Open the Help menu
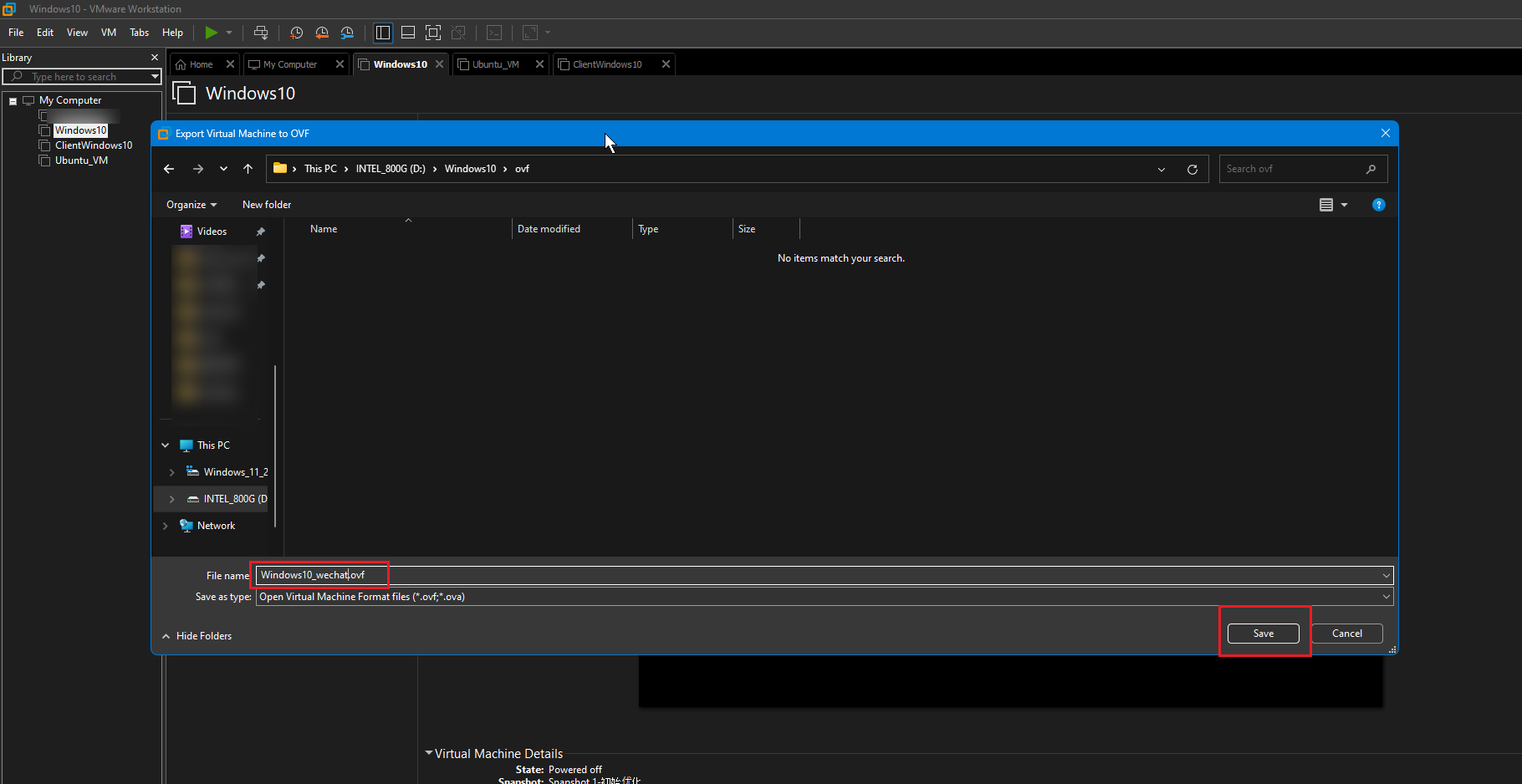Screen dimensions: 1522x784 [x=172, y=33]
